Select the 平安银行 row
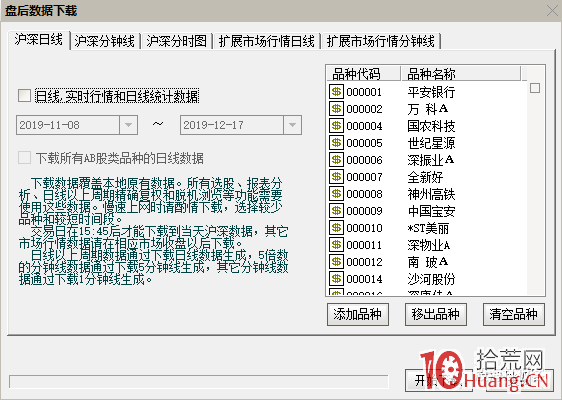The width and height of the screenshot is (562, 400). coord(427,92)
